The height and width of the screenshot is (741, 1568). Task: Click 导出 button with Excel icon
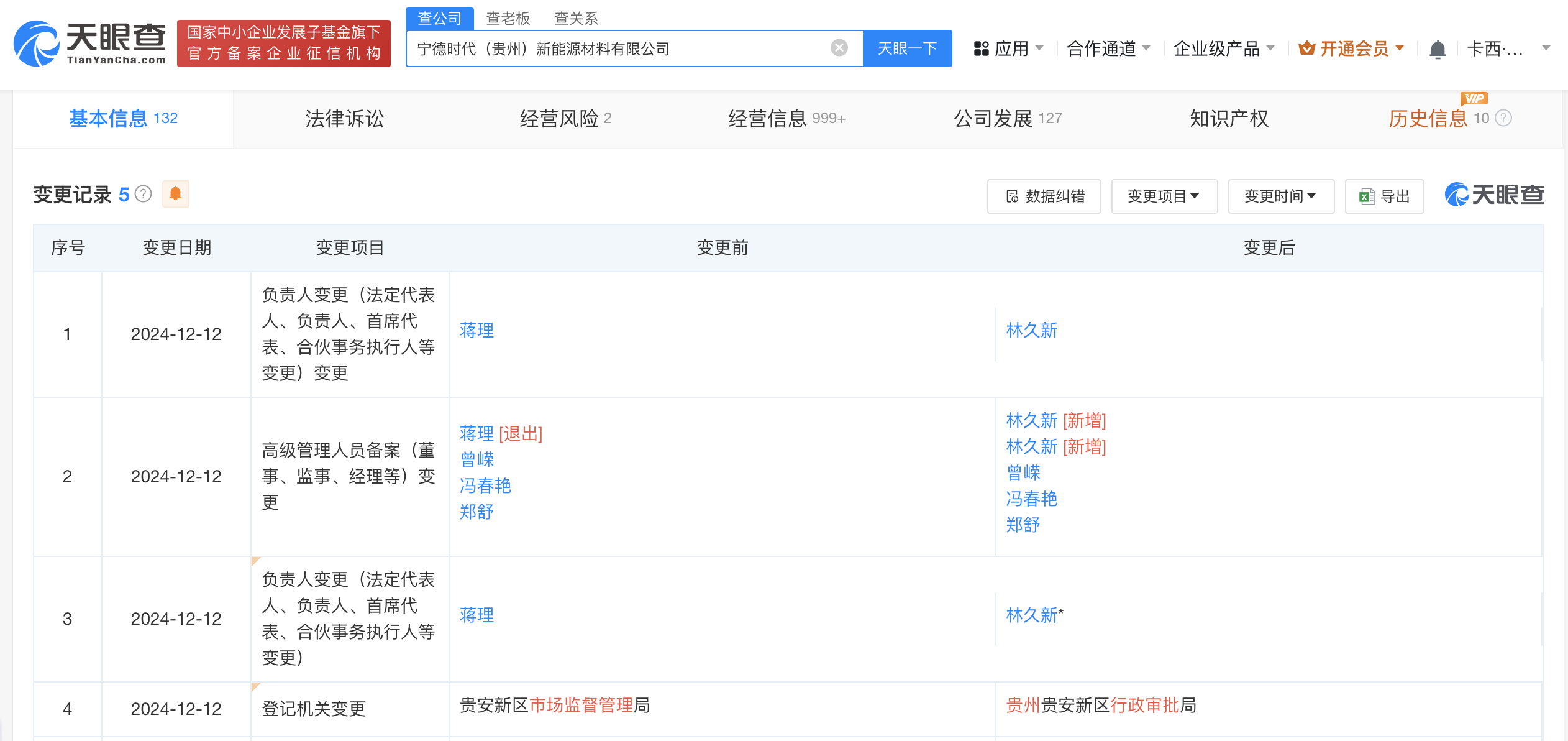click(1384, 196)
